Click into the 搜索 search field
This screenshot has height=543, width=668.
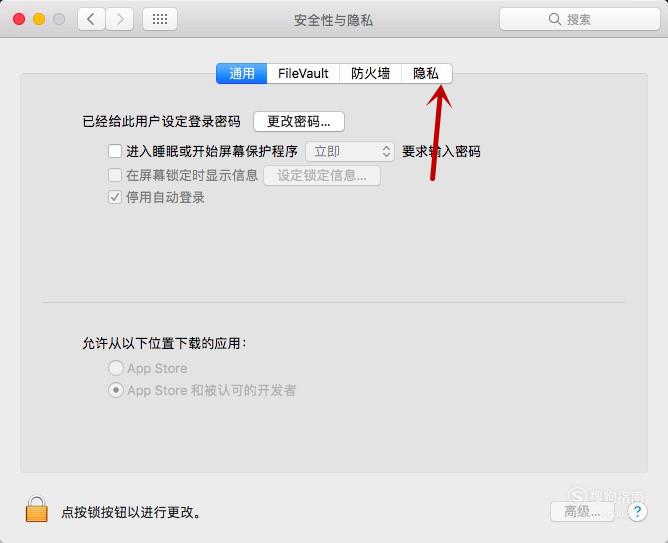pos(580,19)
